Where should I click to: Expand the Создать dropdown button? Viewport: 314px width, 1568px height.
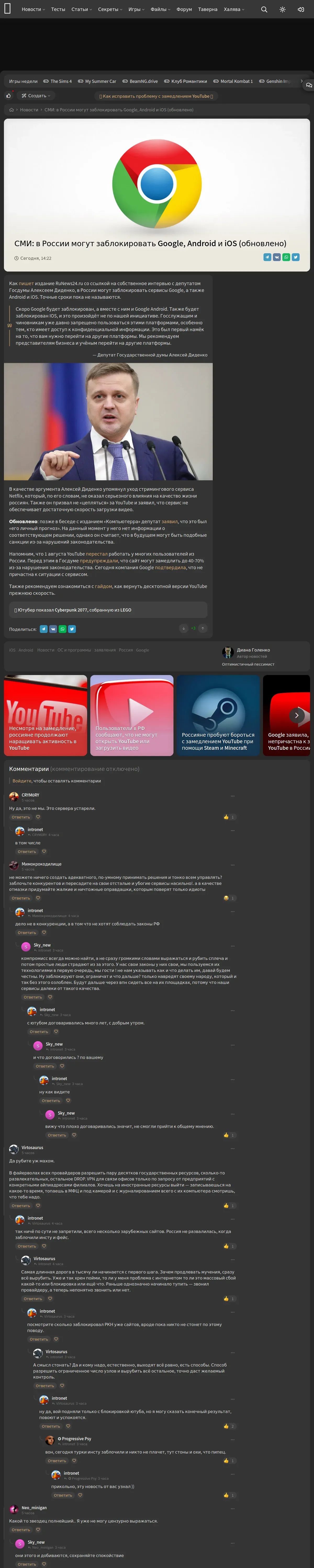pos(36,96)
